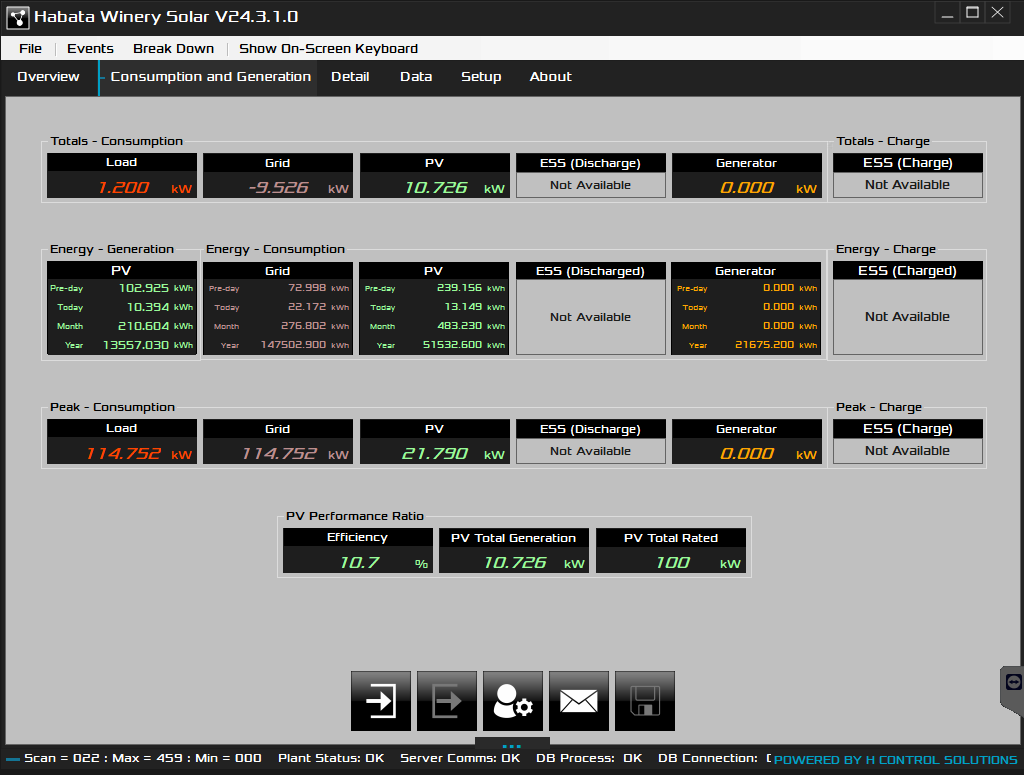Close the Habata Winery Solar window
This screenshot has width=1024, height=775.
coord(997,13)
